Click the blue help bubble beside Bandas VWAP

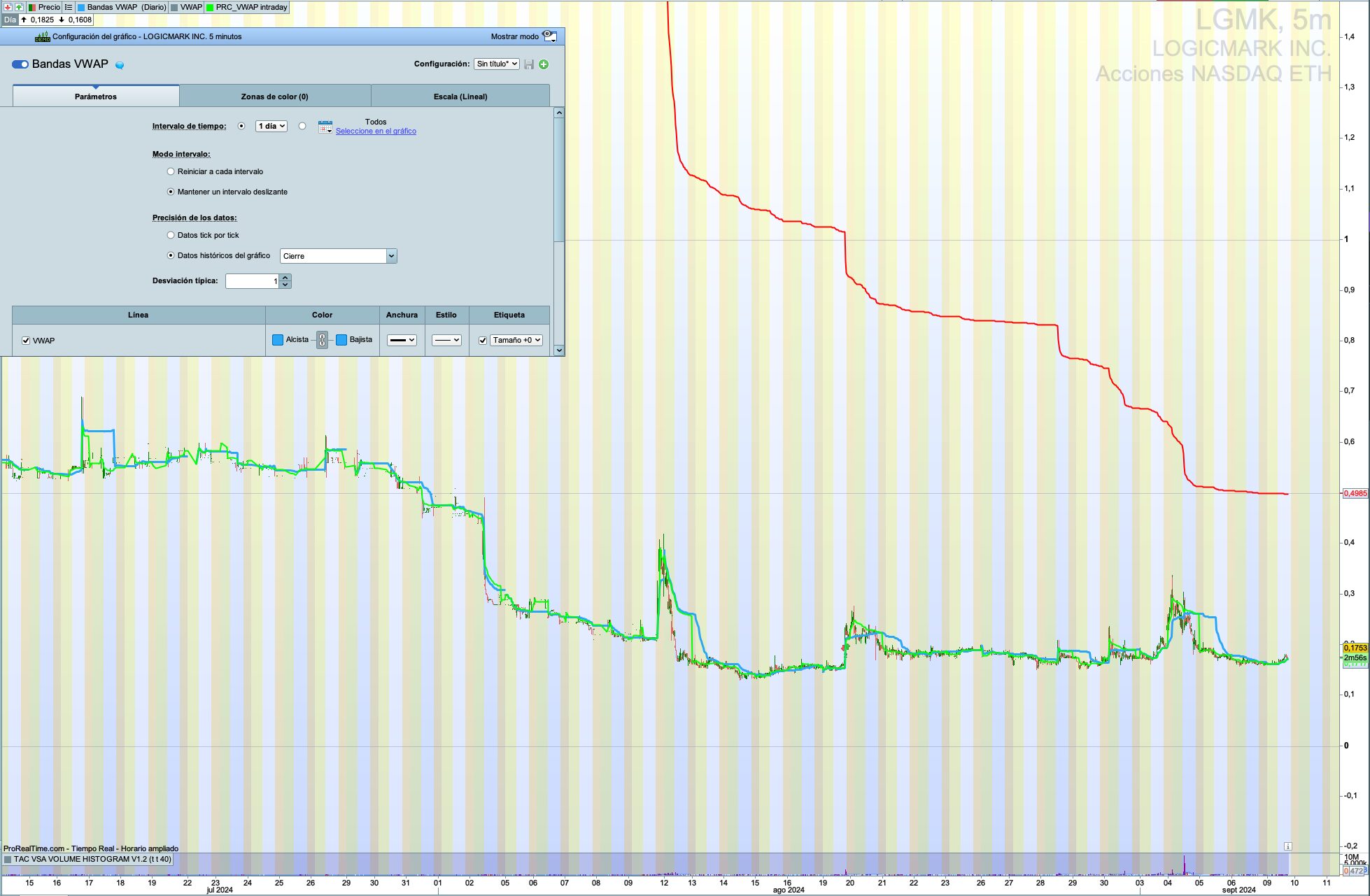[120, 65]
